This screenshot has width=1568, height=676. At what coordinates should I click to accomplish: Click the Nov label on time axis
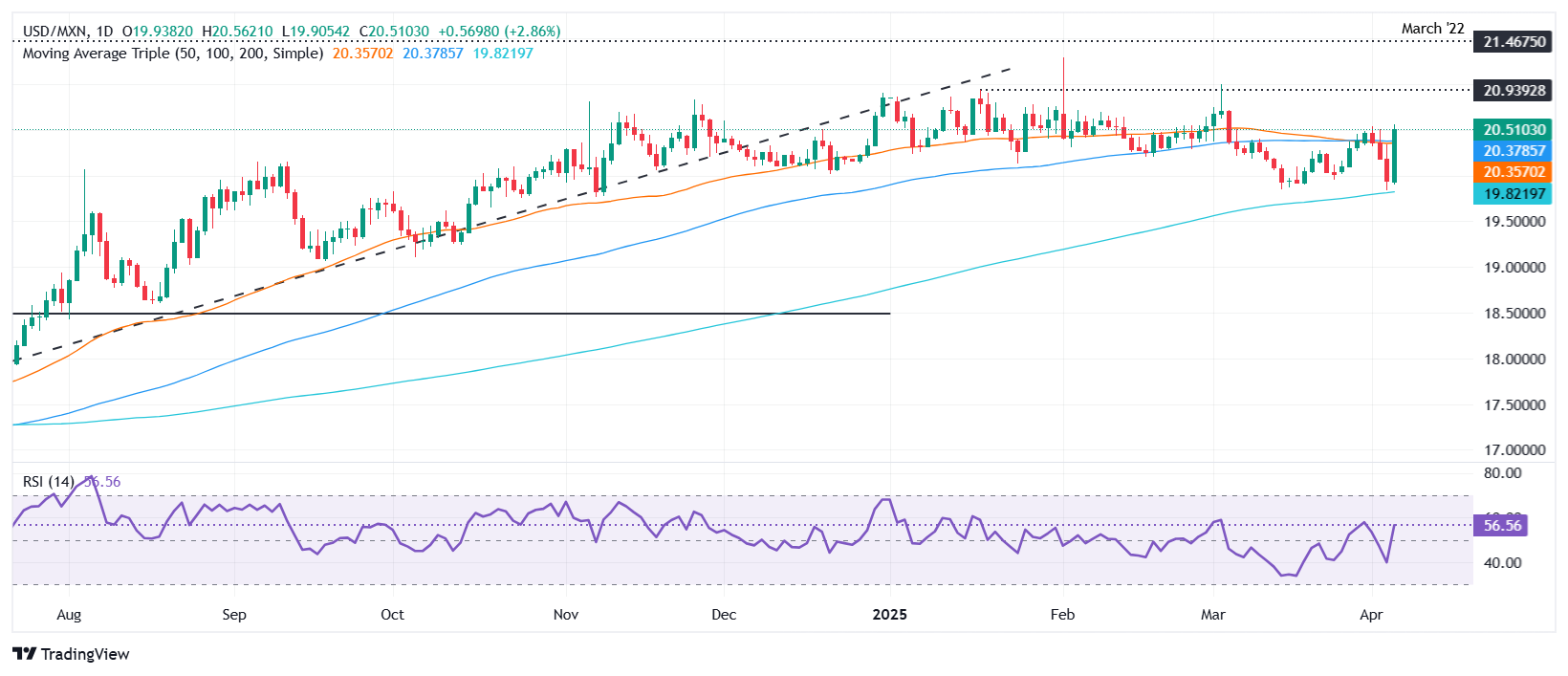tap(566, 615)
